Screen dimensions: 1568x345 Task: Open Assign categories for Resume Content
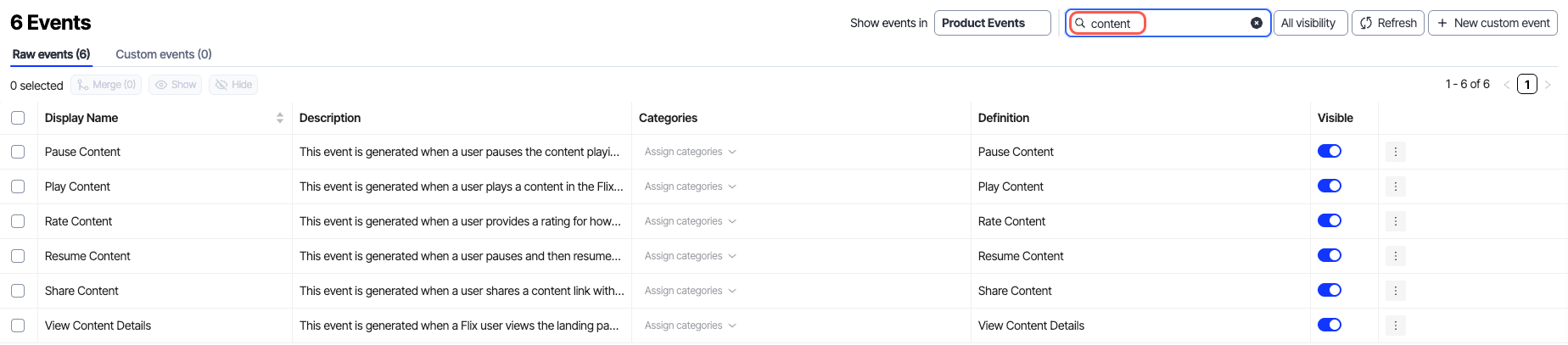(x=690, y=256)
